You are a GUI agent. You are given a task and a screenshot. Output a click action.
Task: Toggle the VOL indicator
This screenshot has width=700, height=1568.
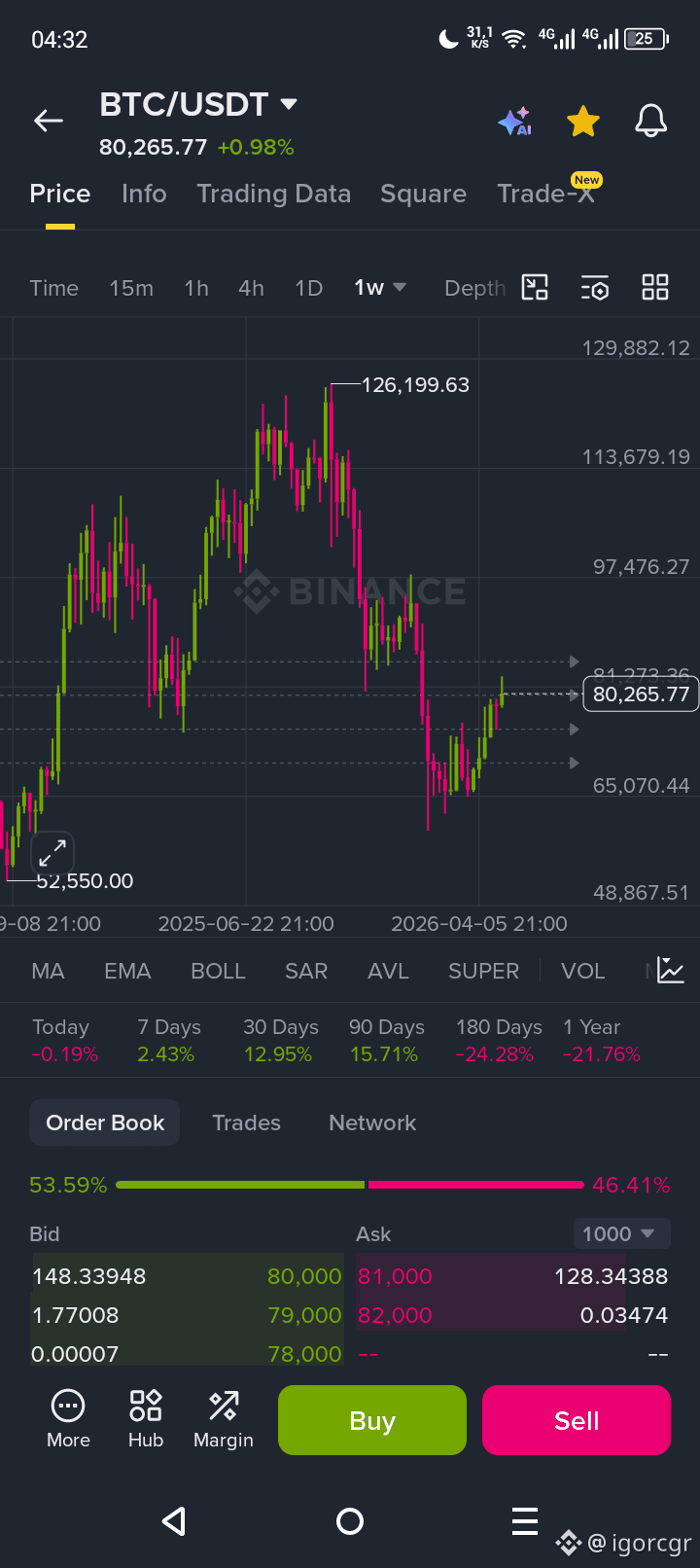click(x=582, y=971)
